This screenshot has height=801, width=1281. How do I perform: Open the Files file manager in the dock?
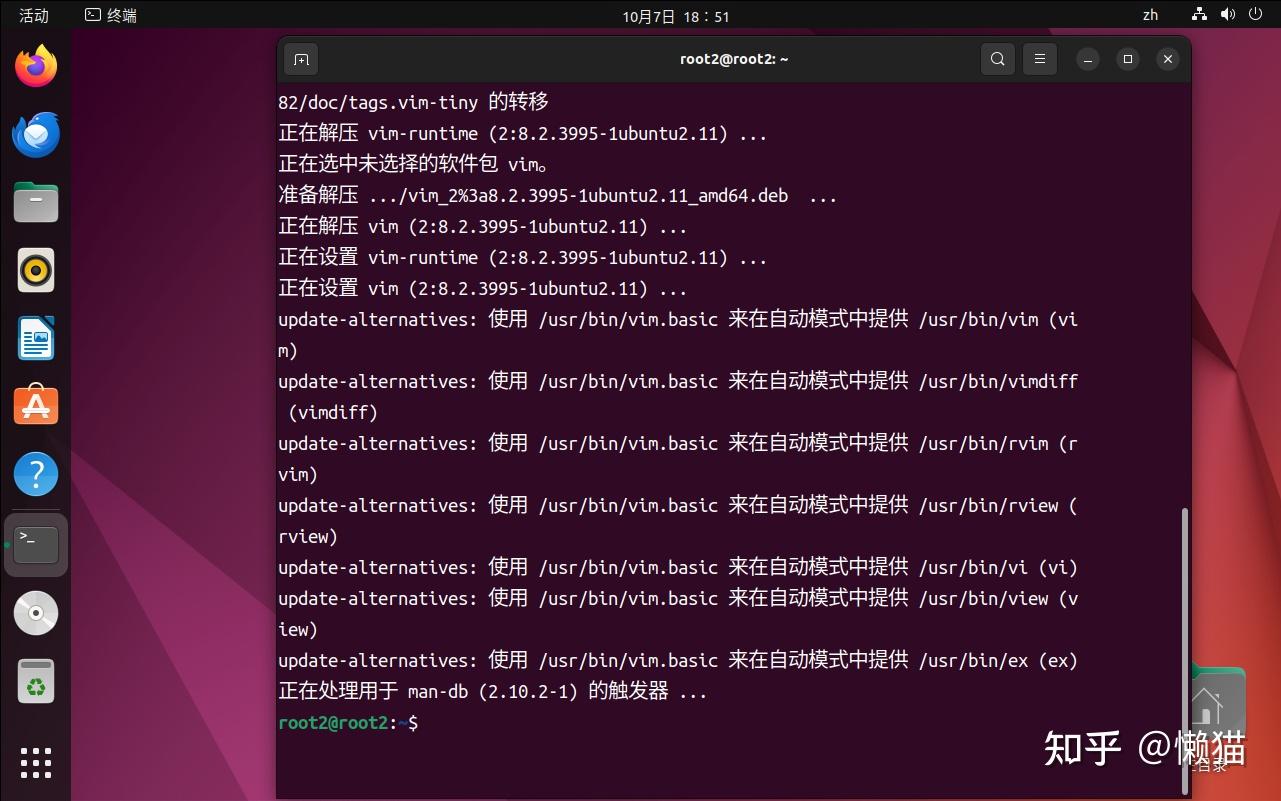tap(35, 202)
